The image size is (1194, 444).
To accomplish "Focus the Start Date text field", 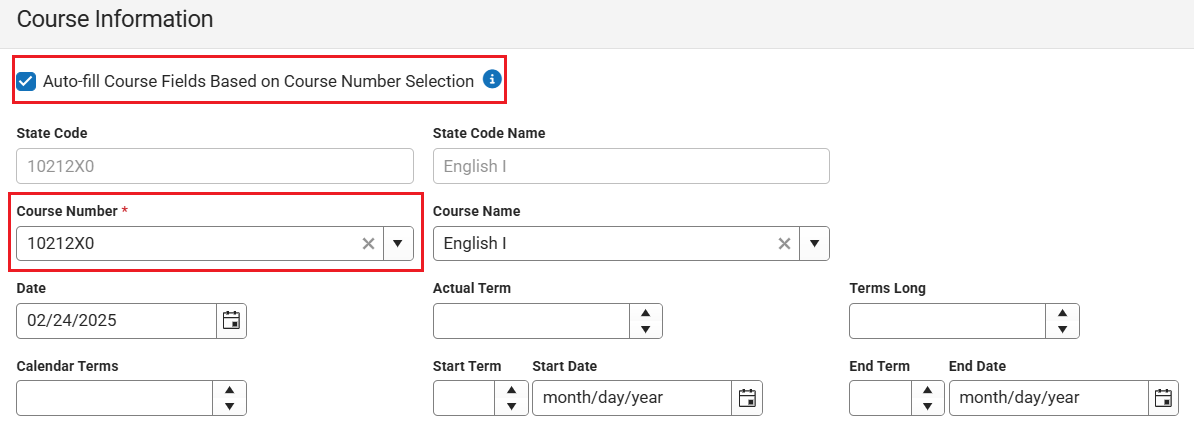I will pyautogui.click(x=632, y=398).
